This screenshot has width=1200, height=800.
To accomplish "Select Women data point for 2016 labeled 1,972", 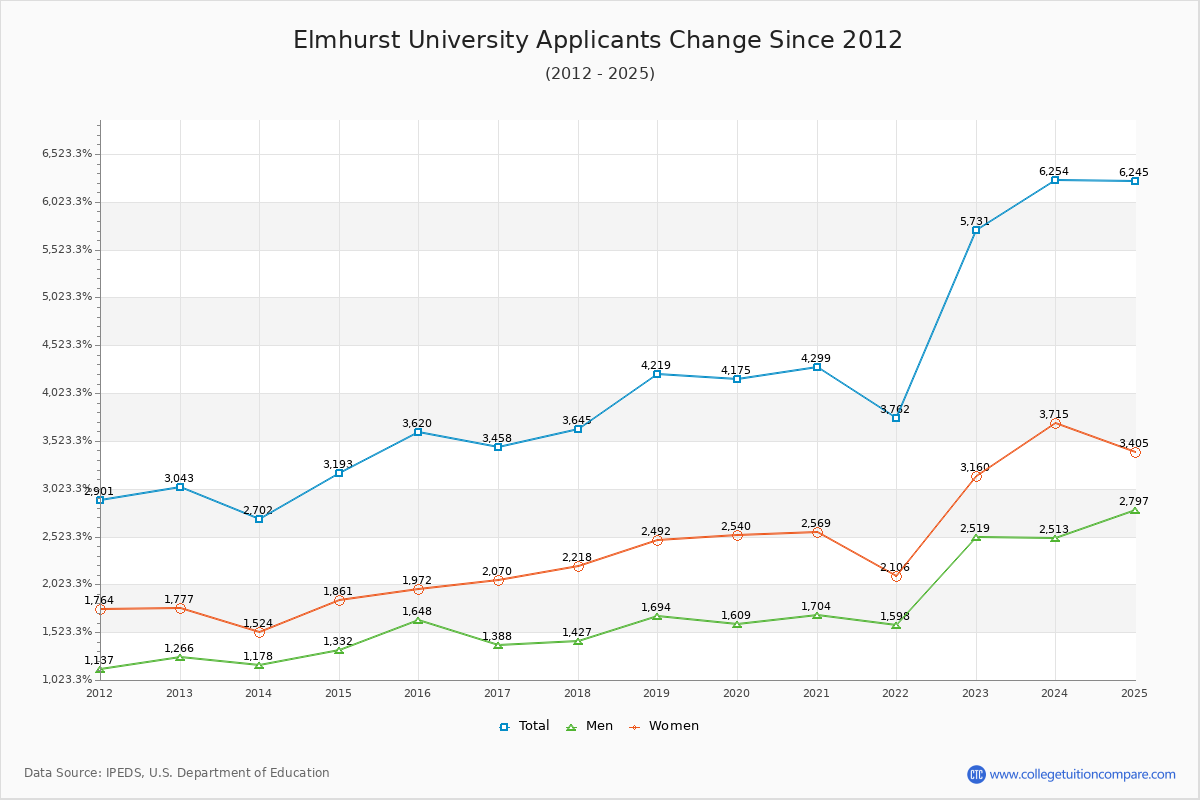I will (x=418, y=589).
